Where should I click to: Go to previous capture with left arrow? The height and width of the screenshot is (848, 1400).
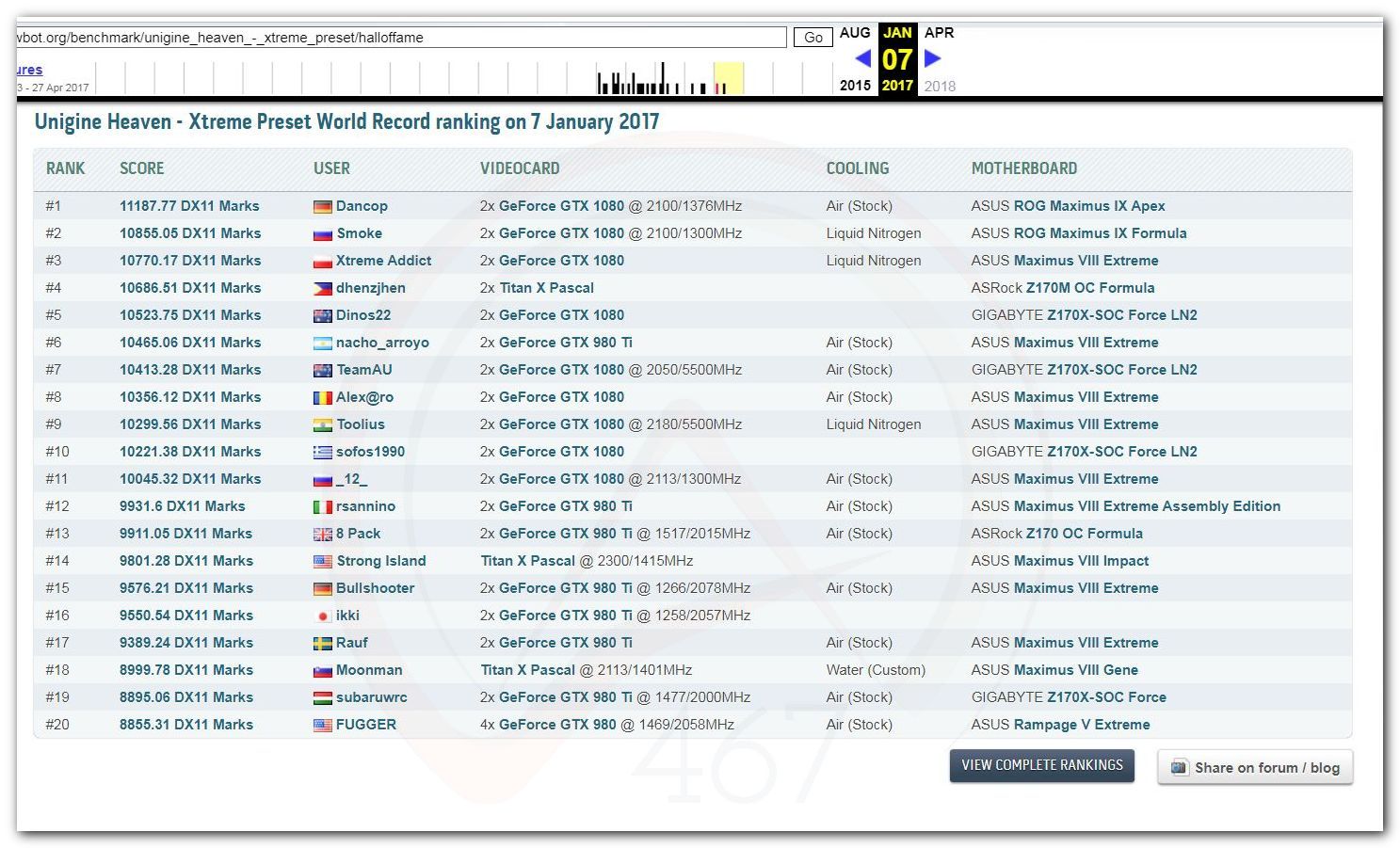pyautogui.click(x=862, y=58)
